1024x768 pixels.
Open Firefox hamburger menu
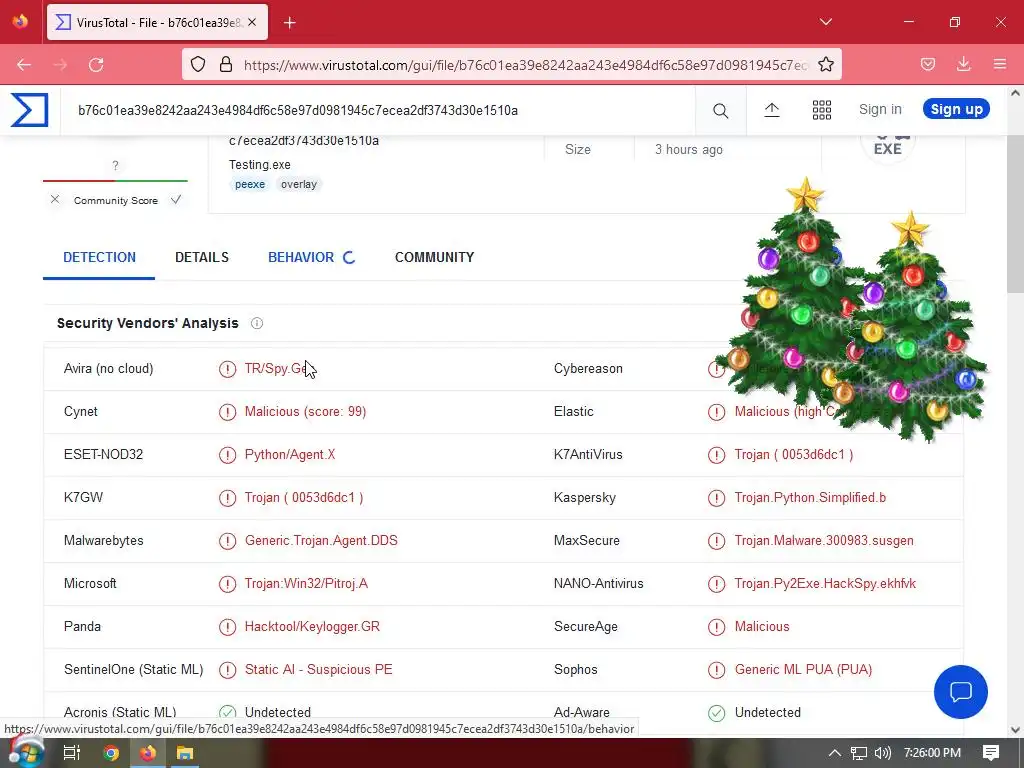(999, 64)
